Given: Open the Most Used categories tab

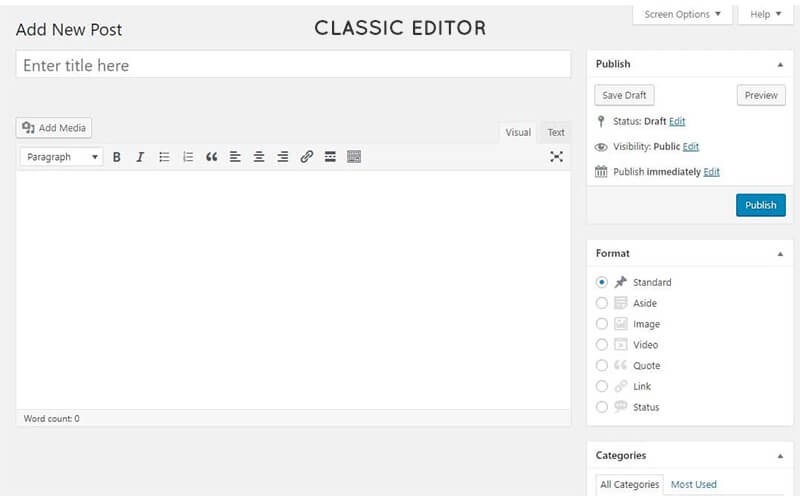Looking at the screenshot, I should tap(694, 484).
